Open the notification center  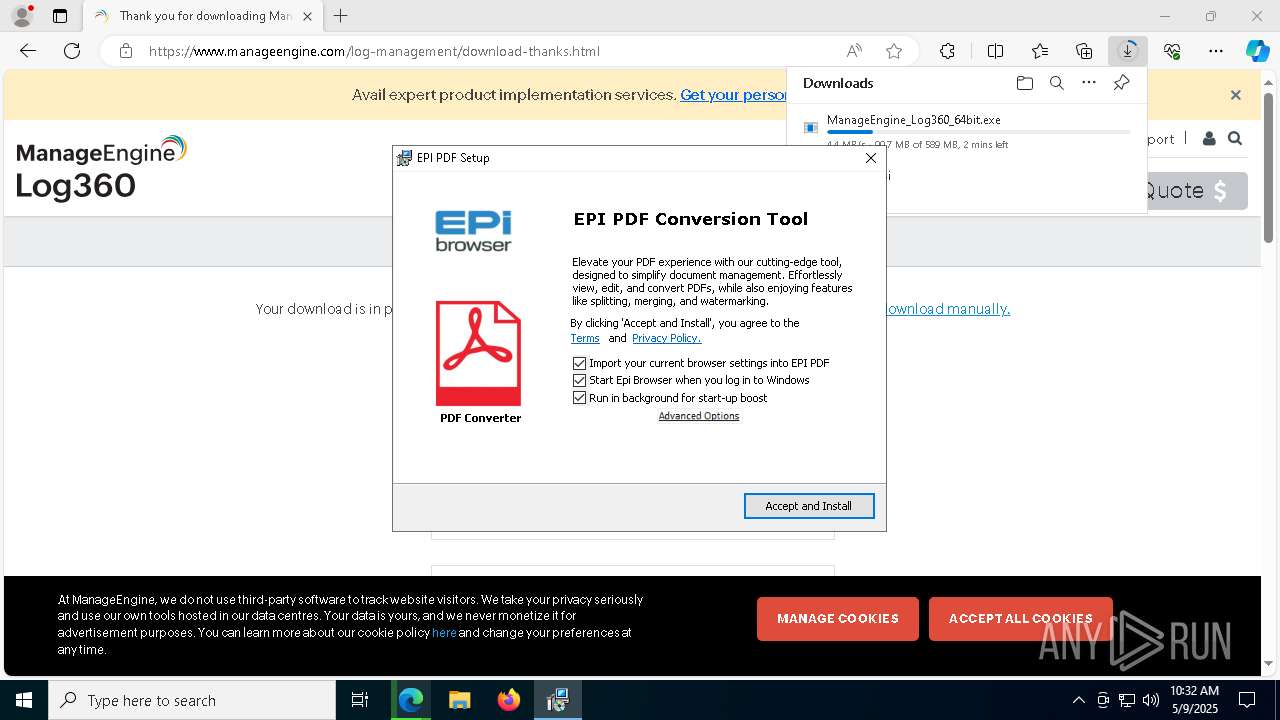pyautogui.click(x=1247, y=700)
